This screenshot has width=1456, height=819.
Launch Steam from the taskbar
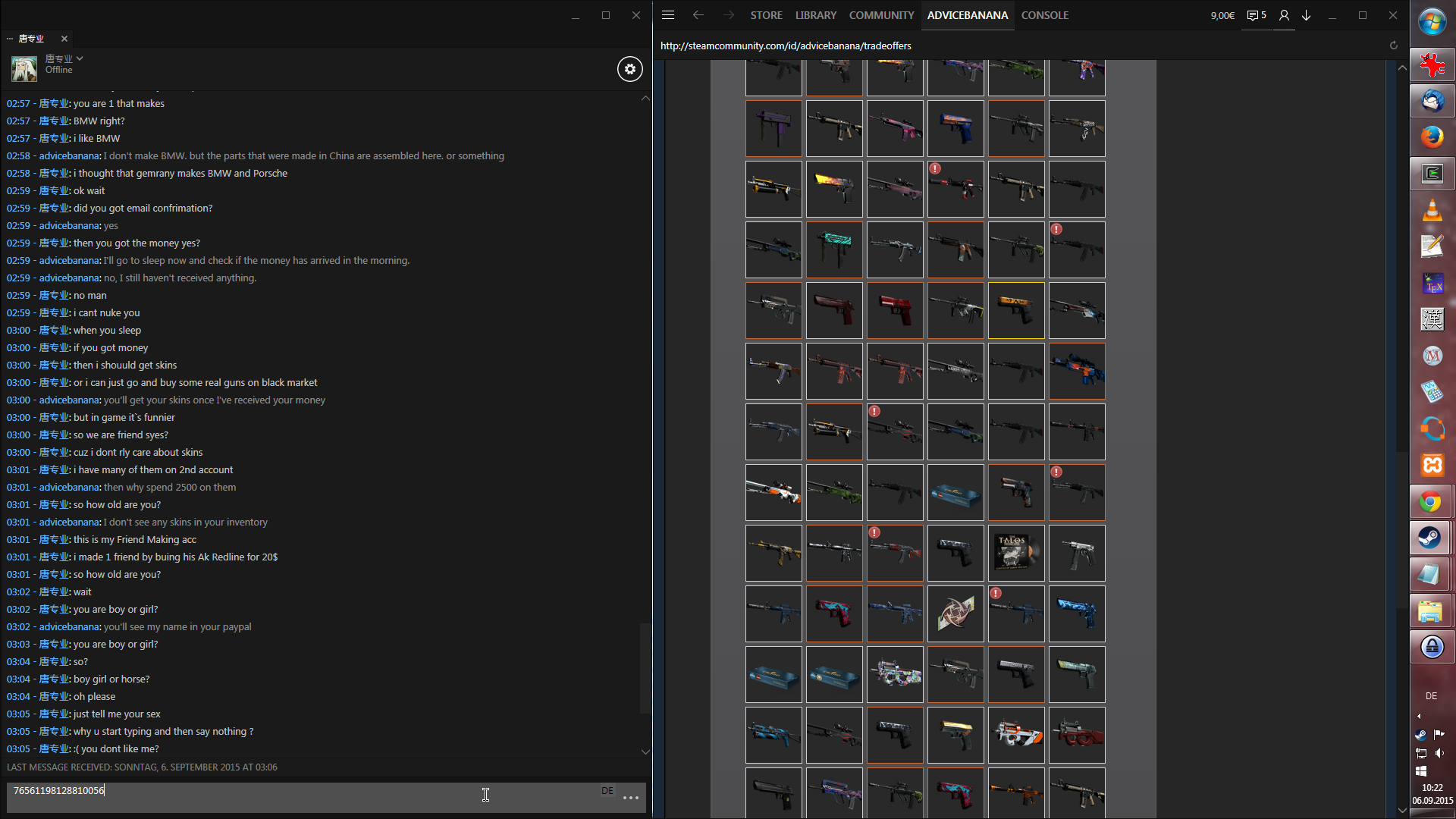(x=1432, y=538)
